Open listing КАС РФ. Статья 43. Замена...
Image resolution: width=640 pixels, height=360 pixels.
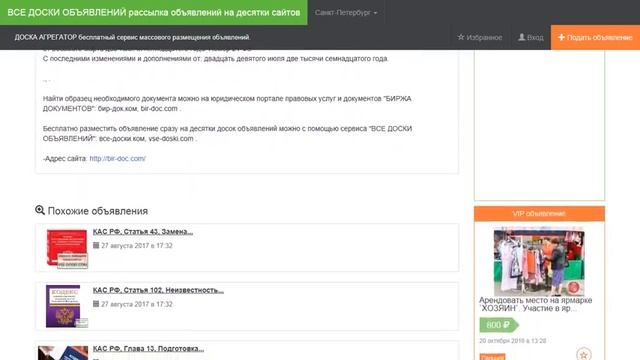[143, 231]
